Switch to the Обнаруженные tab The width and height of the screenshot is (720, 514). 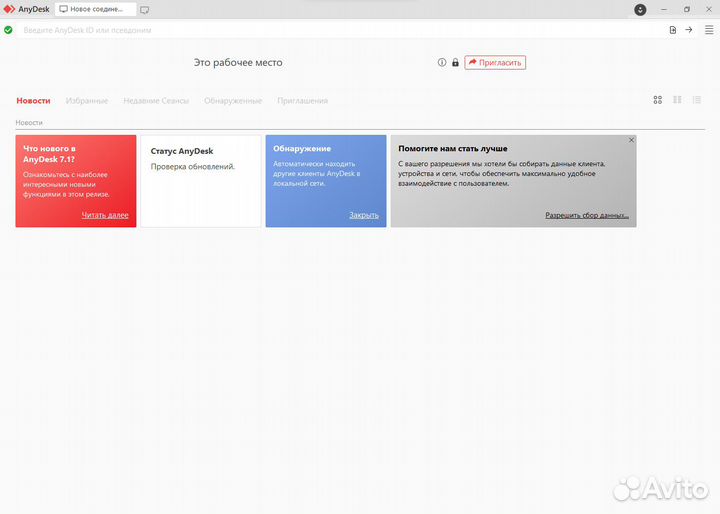(x=233, y=101)
